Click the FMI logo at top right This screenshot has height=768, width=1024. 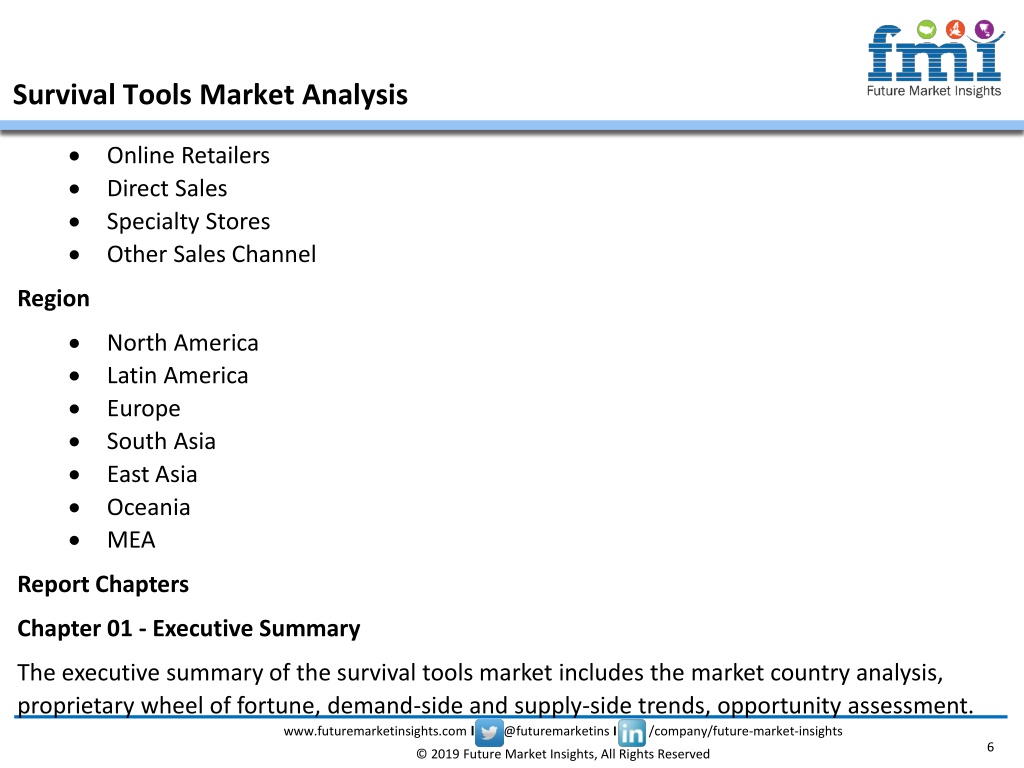pyautogui.click(x=935, y=59)
